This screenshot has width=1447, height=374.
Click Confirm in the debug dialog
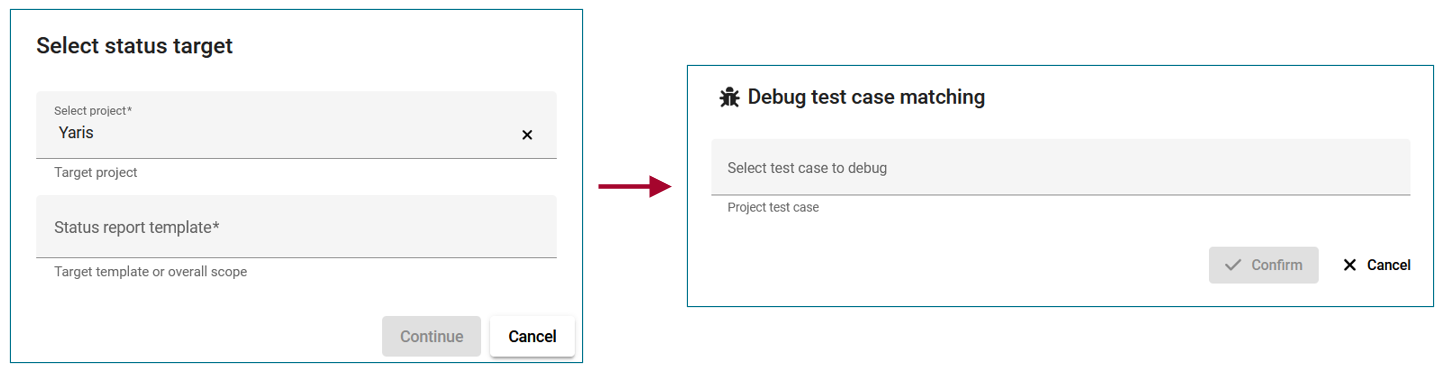tap(1263, 265)
